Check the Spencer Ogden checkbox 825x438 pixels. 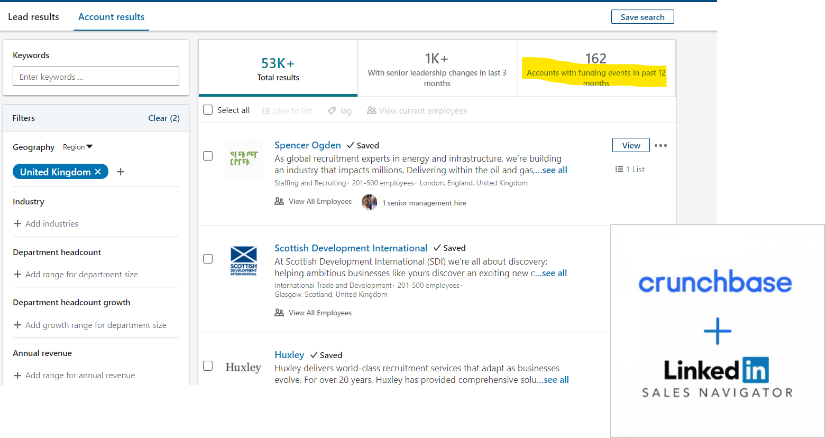pos(208,156)
